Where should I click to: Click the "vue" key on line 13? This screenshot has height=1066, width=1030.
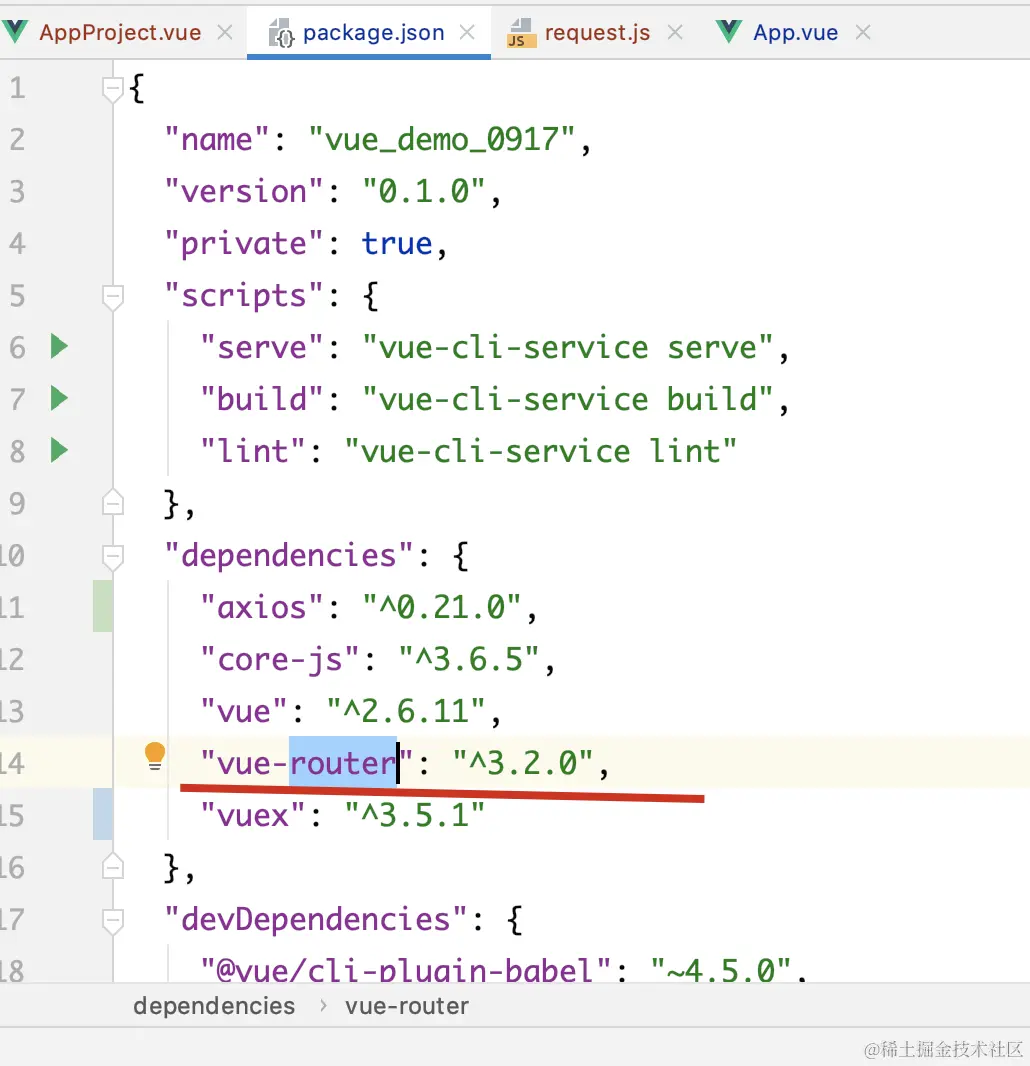click(x=244, y=711)
